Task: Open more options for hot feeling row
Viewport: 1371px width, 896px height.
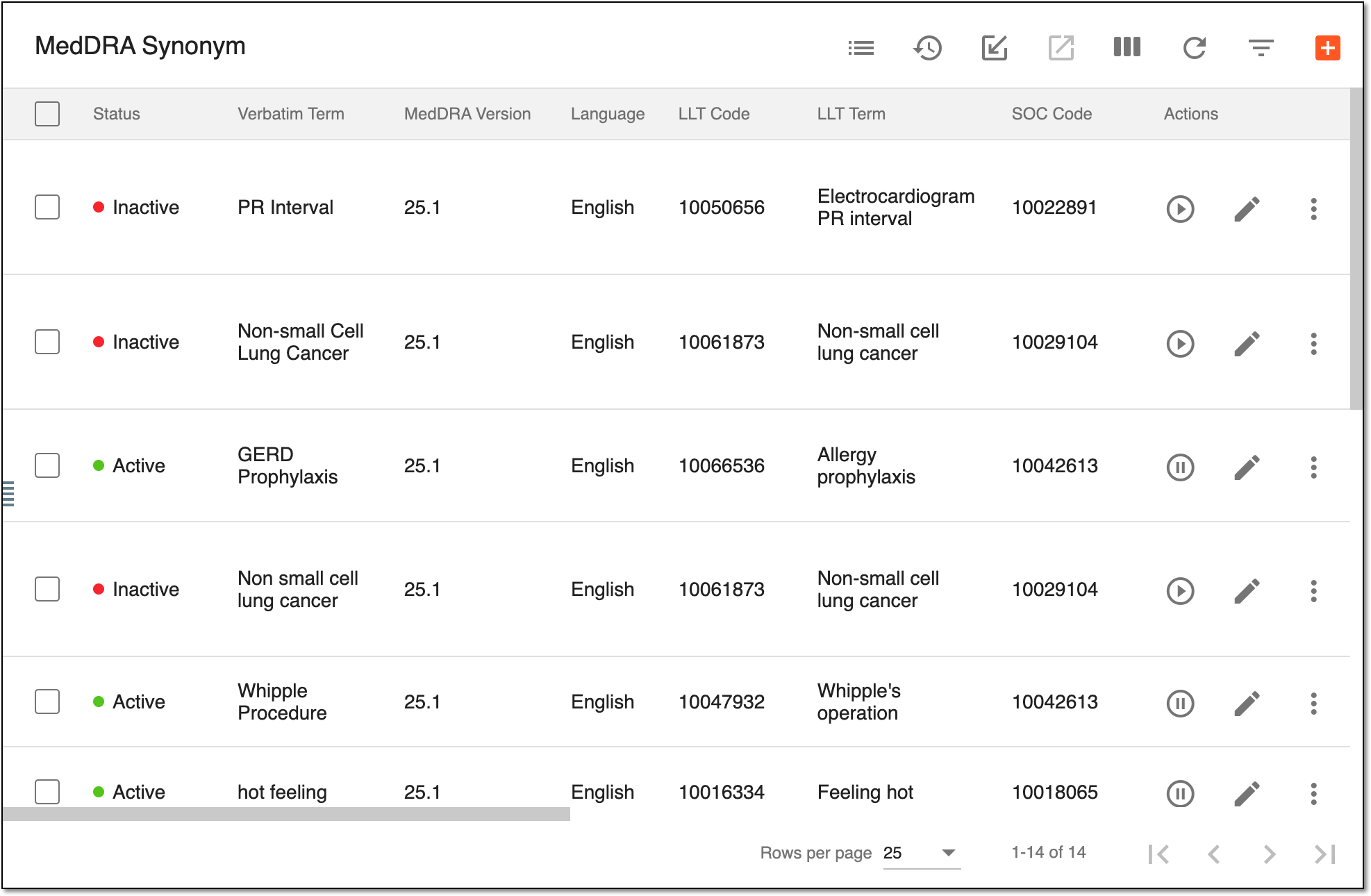Action: [1313, 793]
